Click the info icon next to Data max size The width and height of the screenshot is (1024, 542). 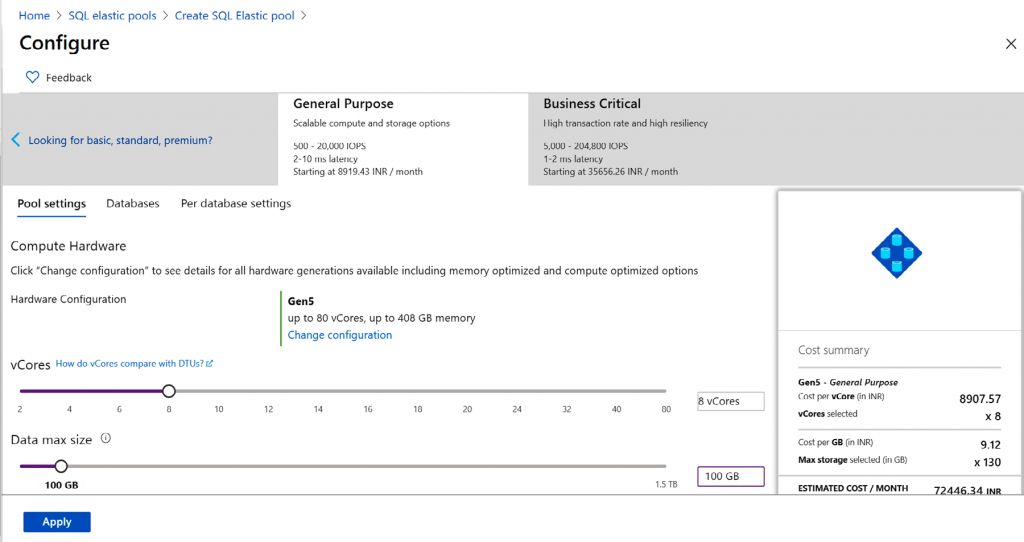(106, 438)
